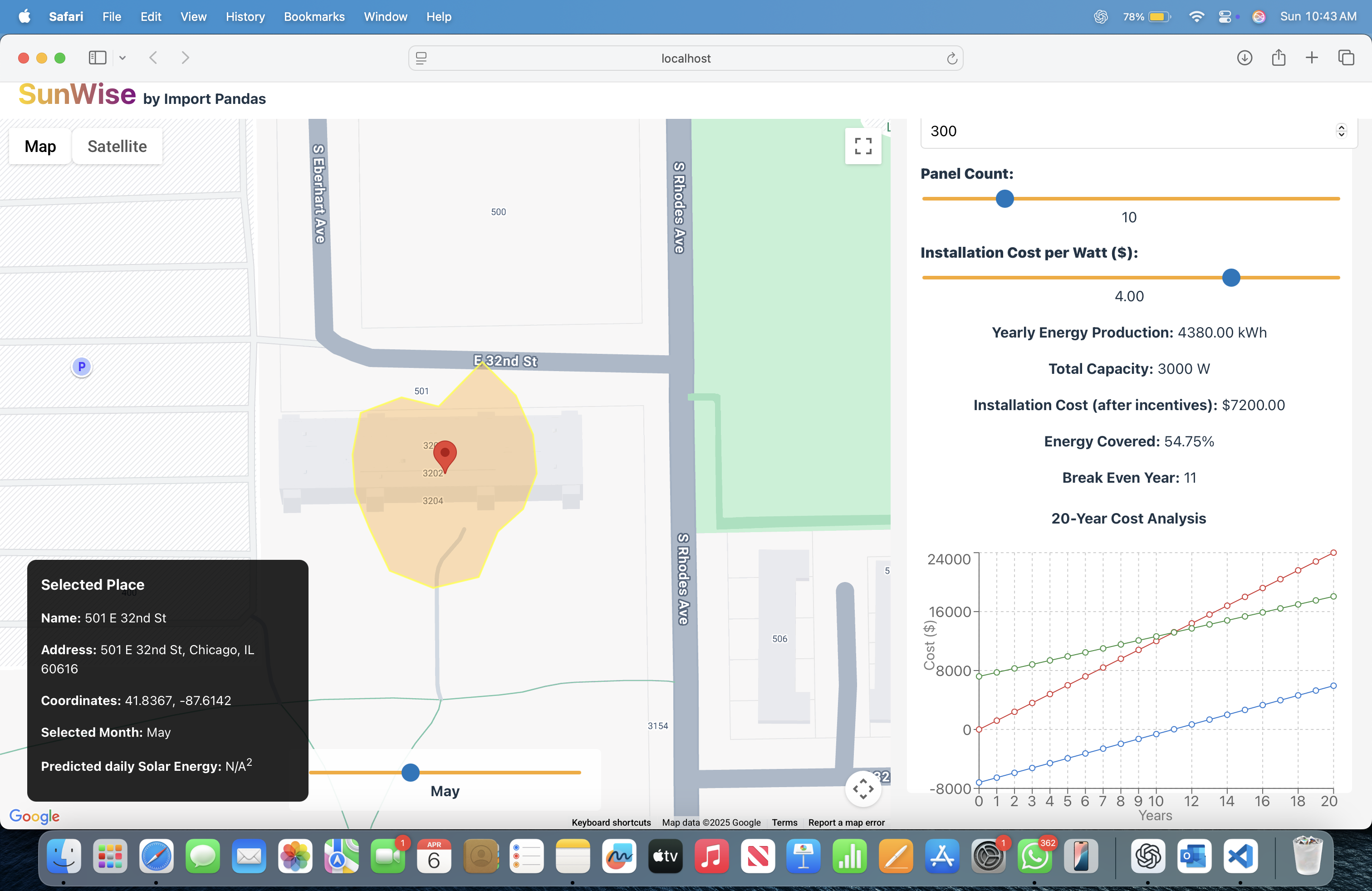Toggle Safari sidebar
The height and width of the screenshot is (891, 1372).
98,58
